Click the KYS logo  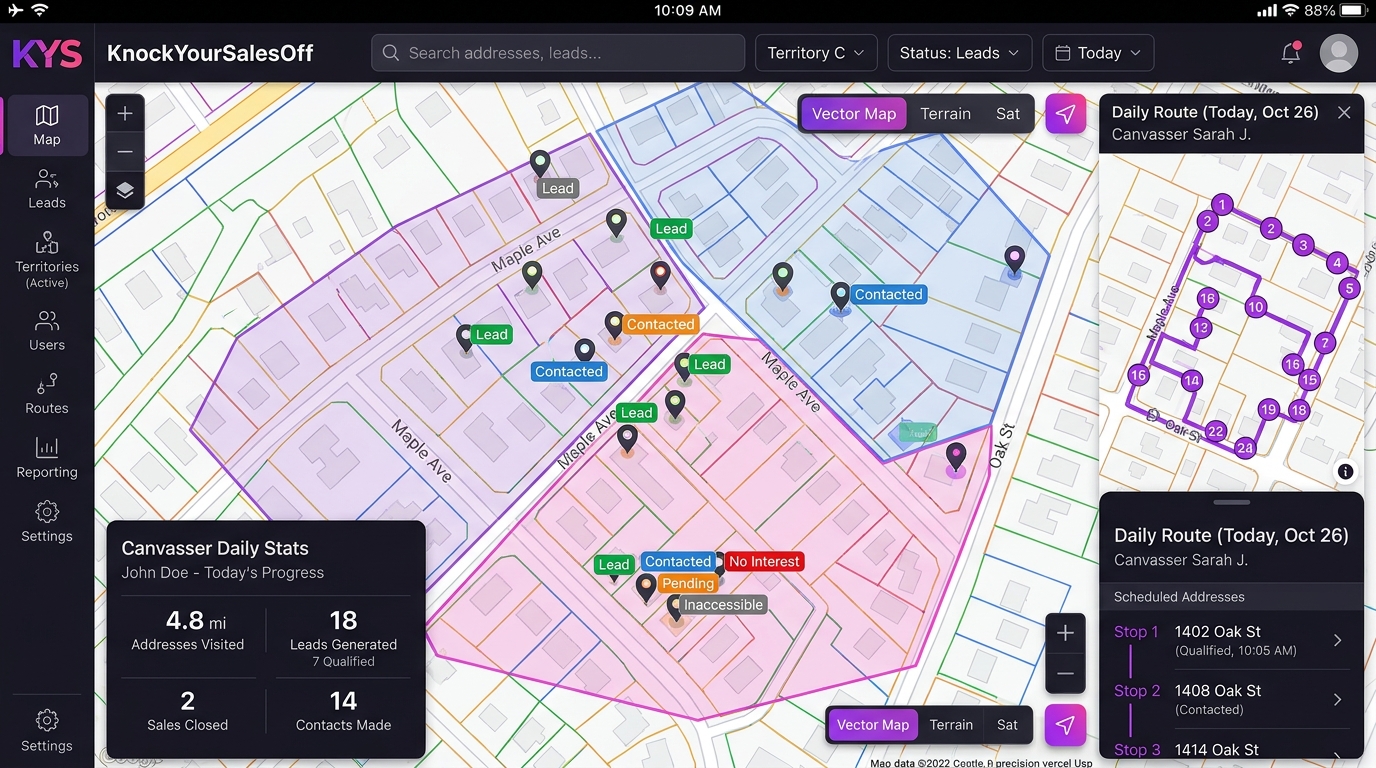47,53
